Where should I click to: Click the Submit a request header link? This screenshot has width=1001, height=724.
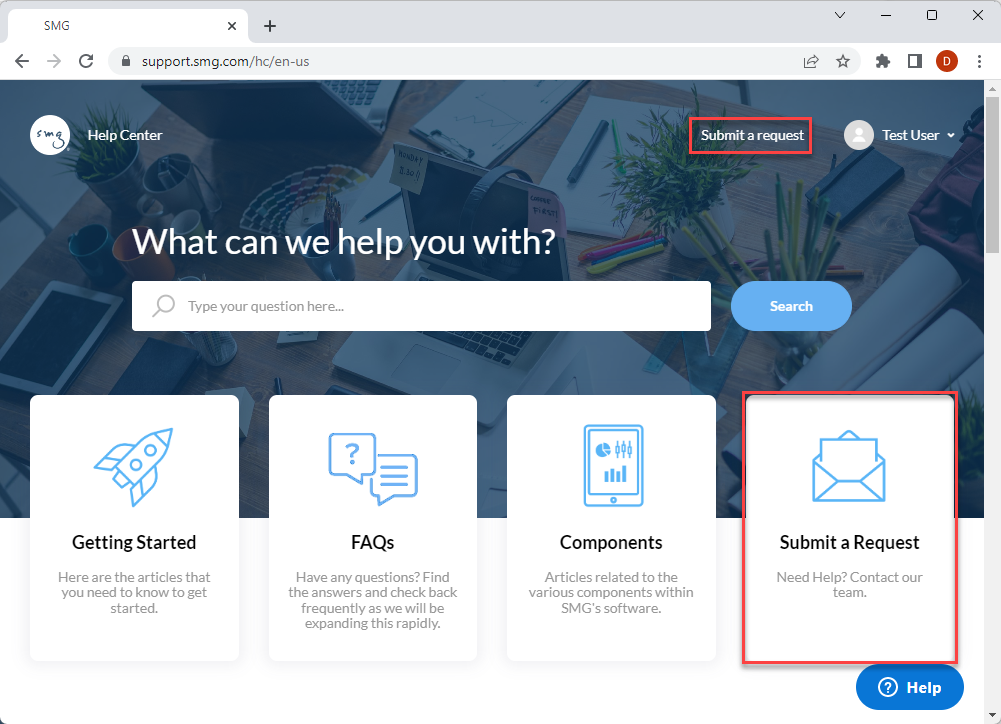[x=751, y=135]
